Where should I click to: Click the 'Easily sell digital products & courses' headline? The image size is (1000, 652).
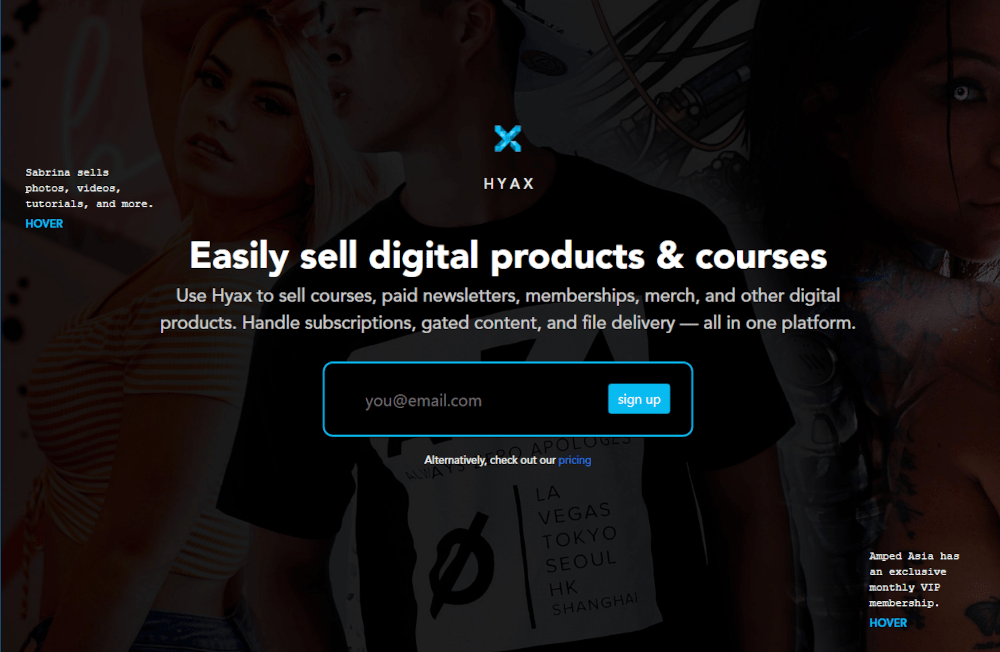tap(508, 256)
